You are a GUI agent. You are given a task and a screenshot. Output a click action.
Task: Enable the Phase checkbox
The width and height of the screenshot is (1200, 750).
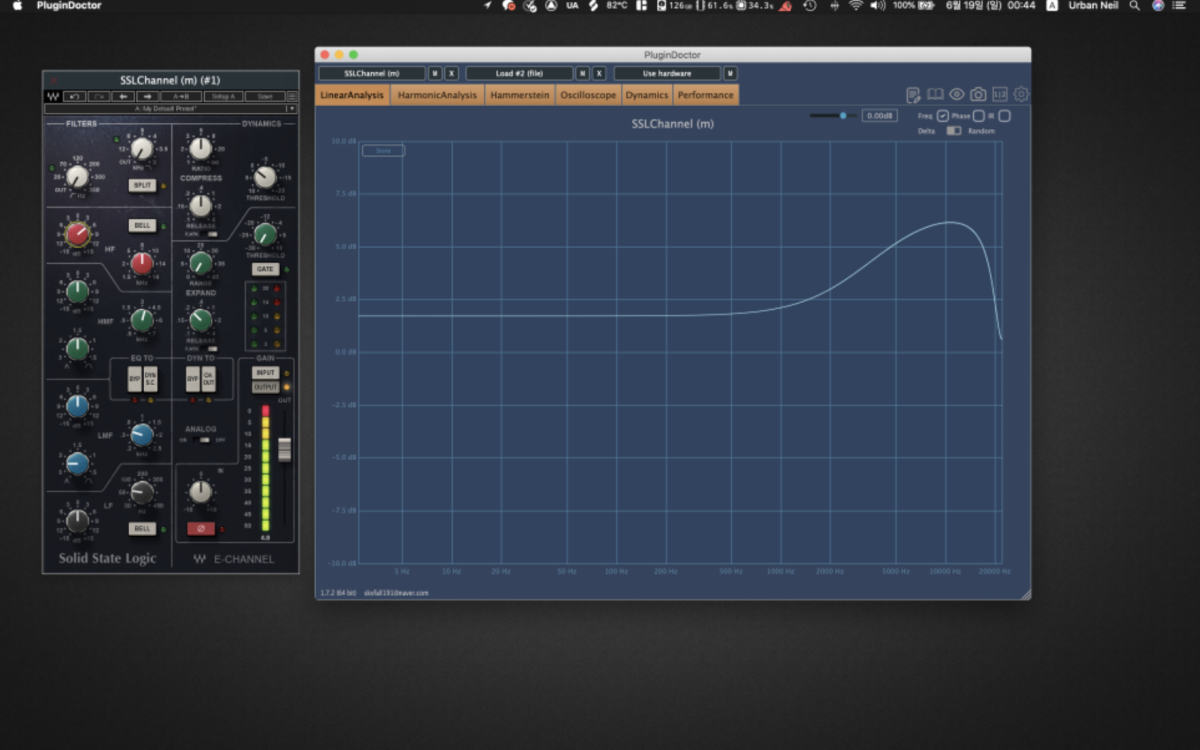[x=978, y=116]
